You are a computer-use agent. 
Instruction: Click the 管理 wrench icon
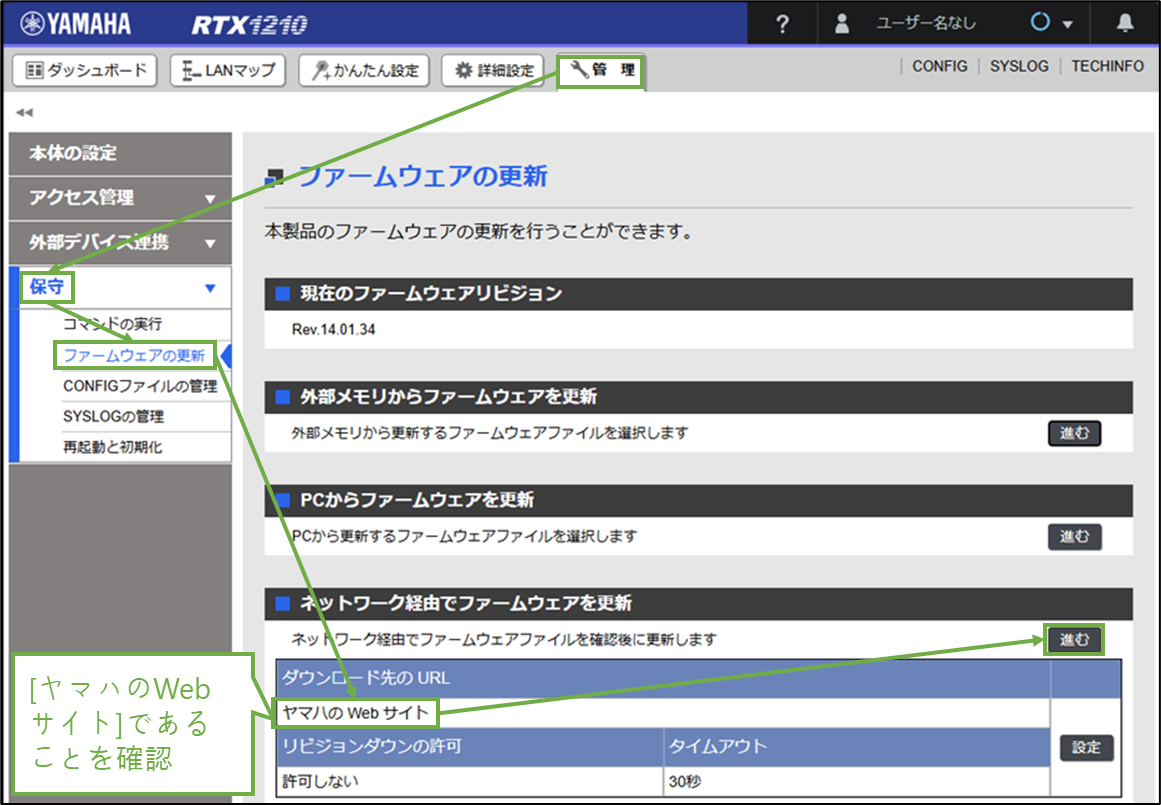pos(600,70)
